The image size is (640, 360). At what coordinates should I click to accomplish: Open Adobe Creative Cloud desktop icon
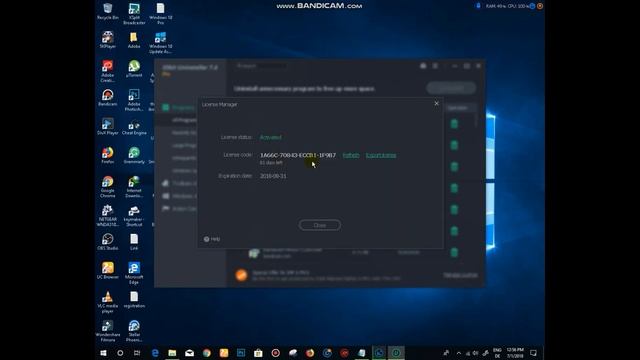[x=108, y=71]
